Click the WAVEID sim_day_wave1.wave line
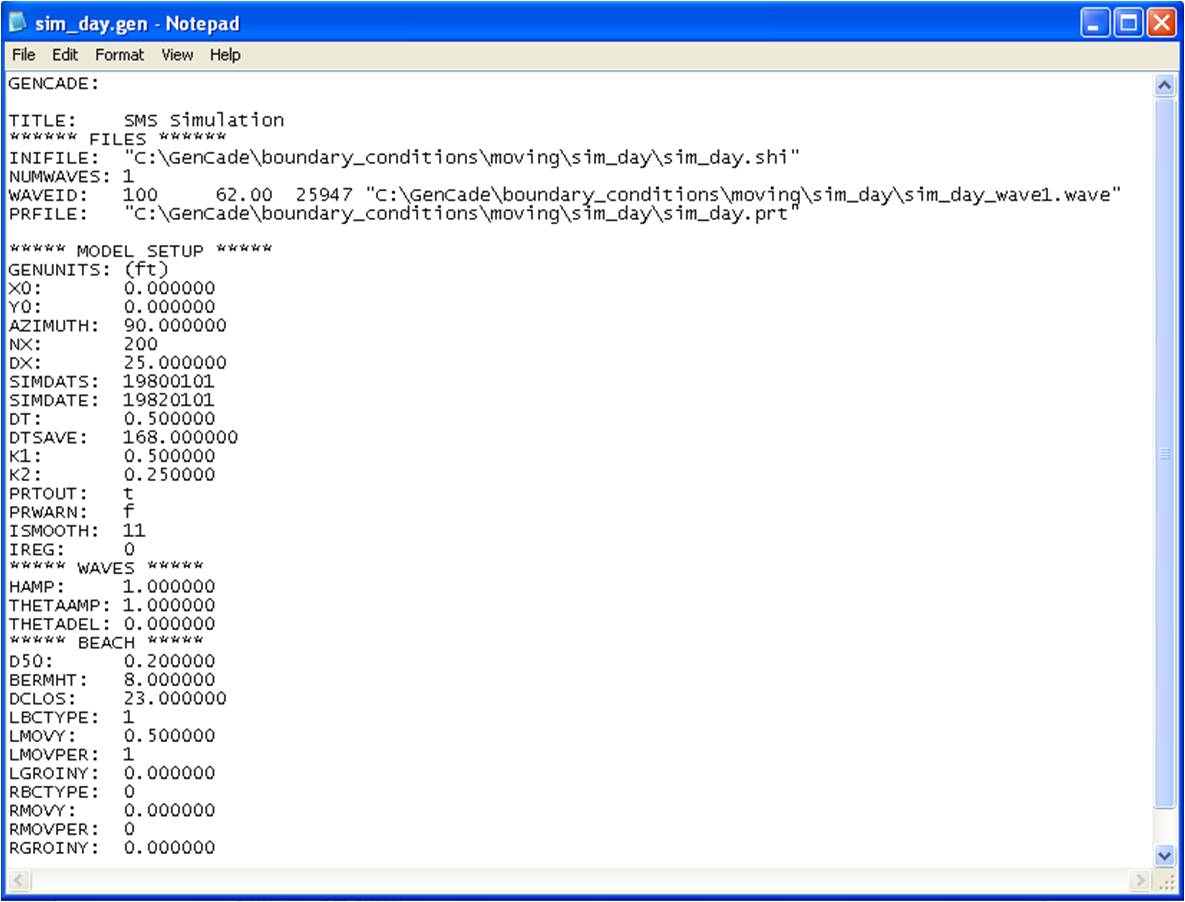Image resolution: width=1185 pixels, height=902 pixels. [x=565, y=195]
